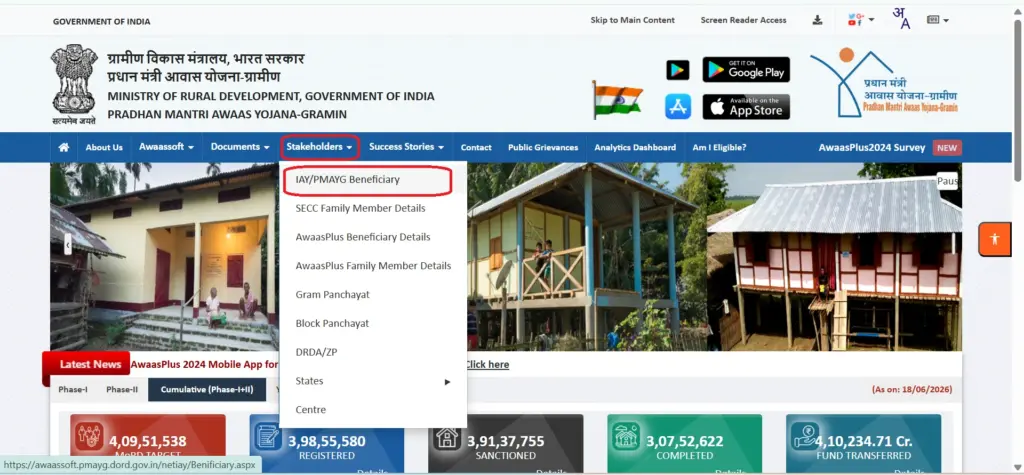Viewport: 1024px width, 475px height.
Task: Open the Analytics Dashboard
Action: [x=635, y=148]
